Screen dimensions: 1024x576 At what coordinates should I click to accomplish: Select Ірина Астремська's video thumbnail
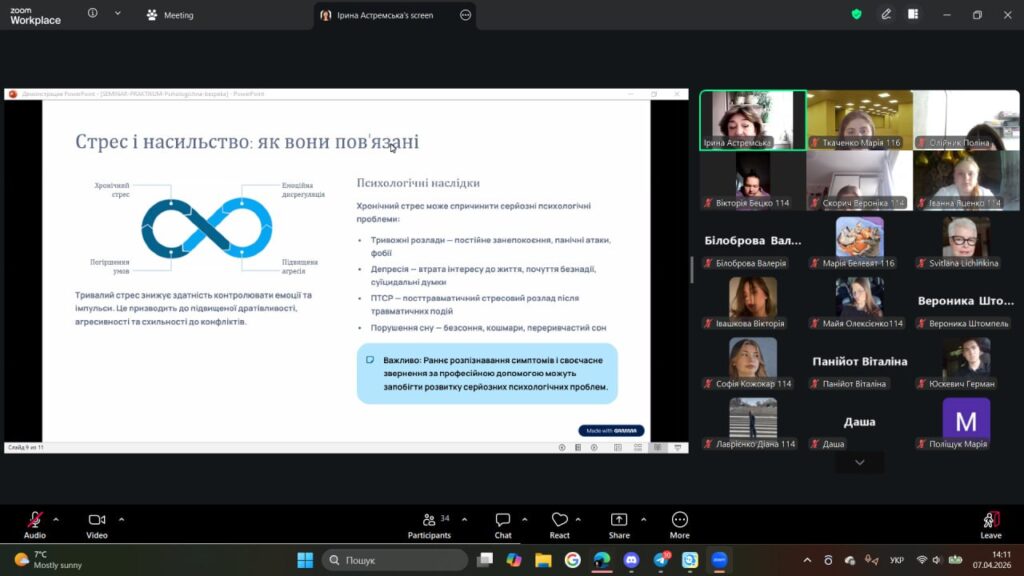click(x=752, y=120)
